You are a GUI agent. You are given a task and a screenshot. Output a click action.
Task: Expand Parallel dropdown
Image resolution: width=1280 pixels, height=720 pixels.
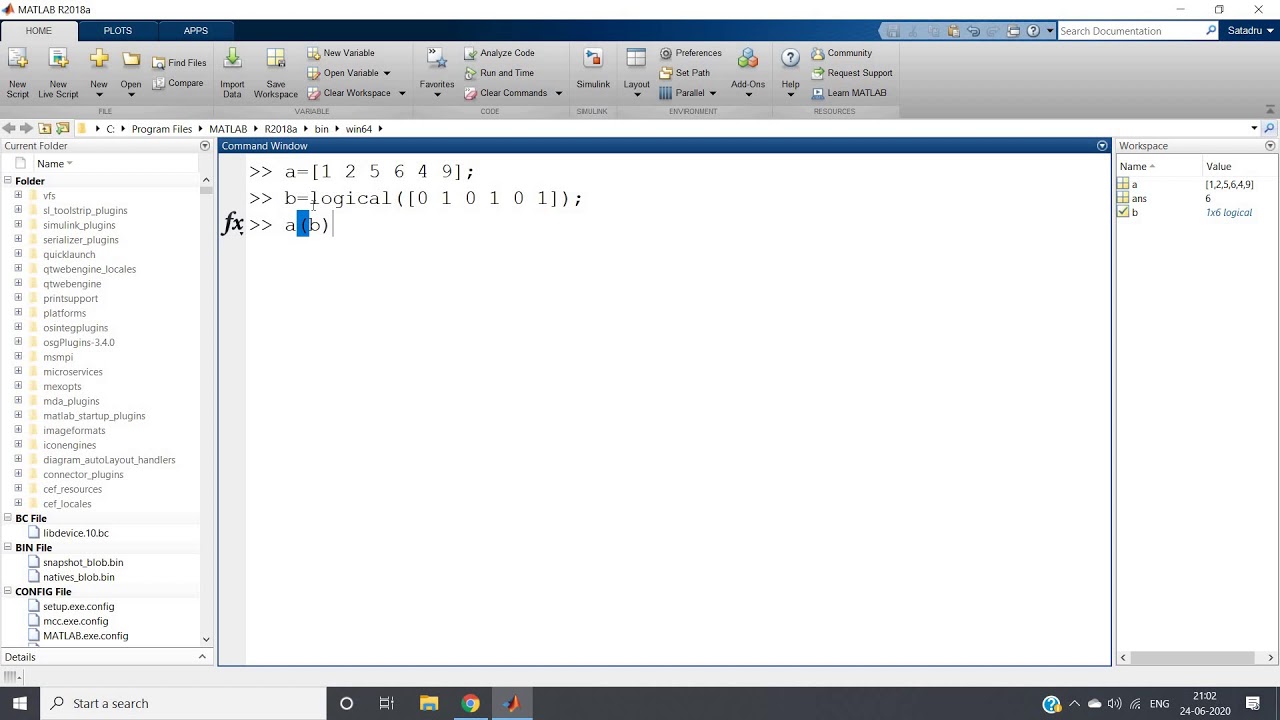point(712,93)
